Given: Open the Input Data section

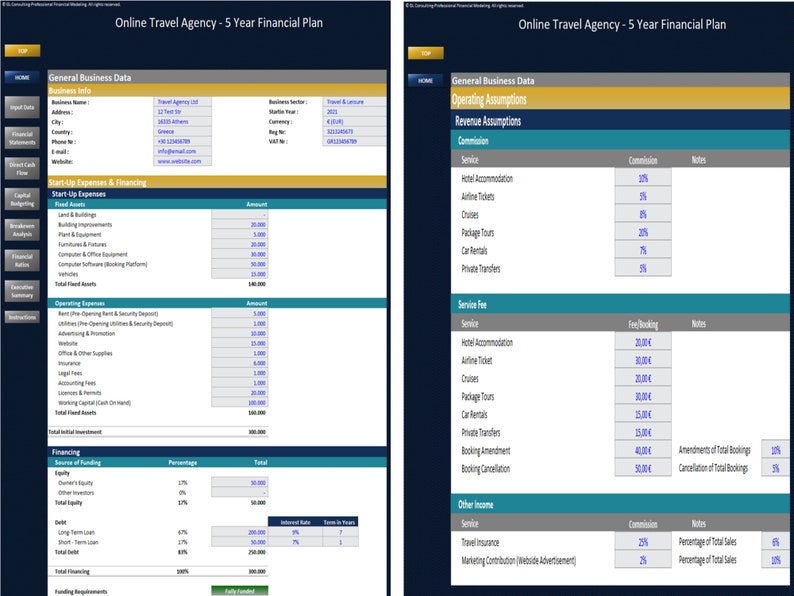Looking at the screenshot, I should [22, 107].
